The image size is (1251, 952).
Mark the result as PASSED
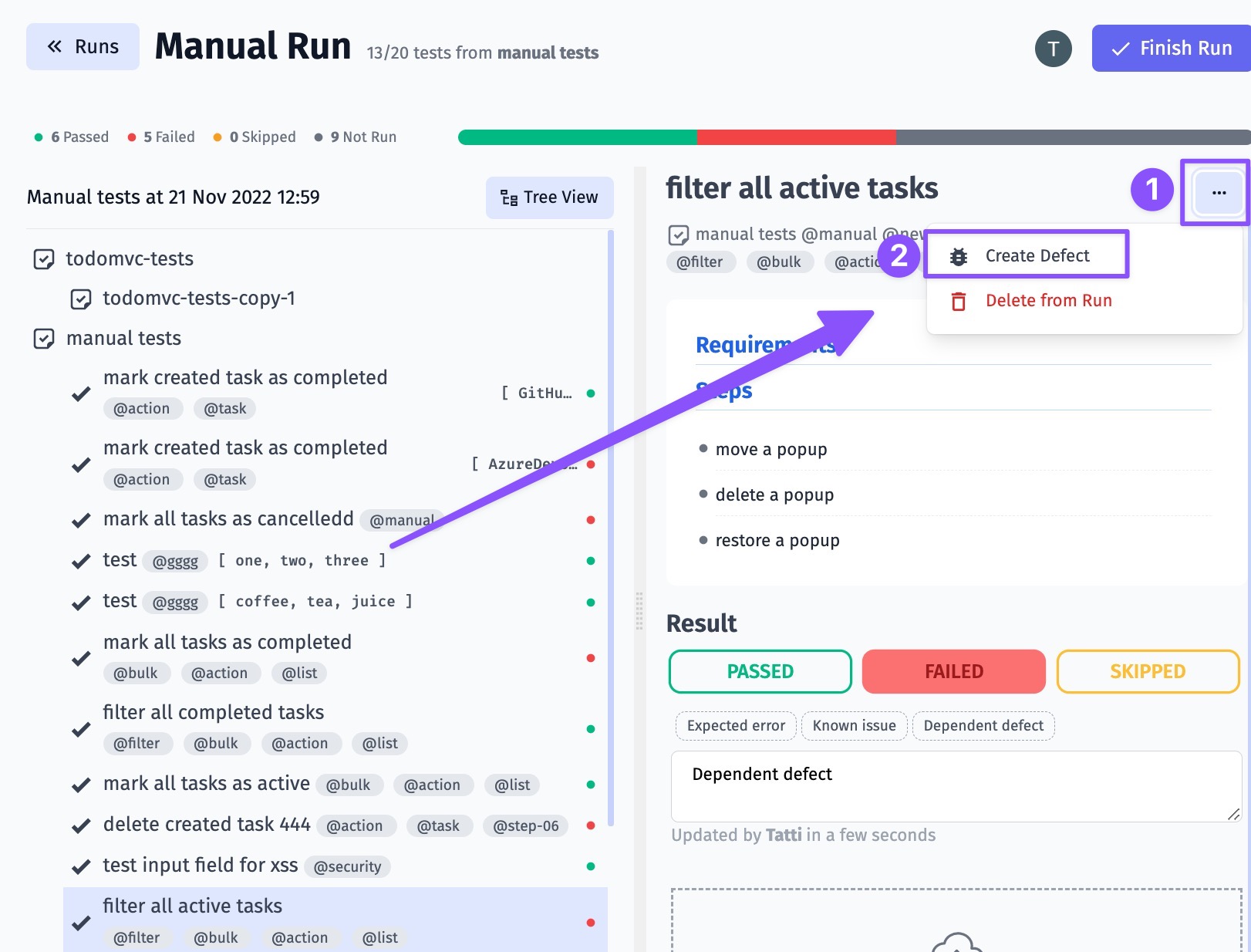point(760,672)
